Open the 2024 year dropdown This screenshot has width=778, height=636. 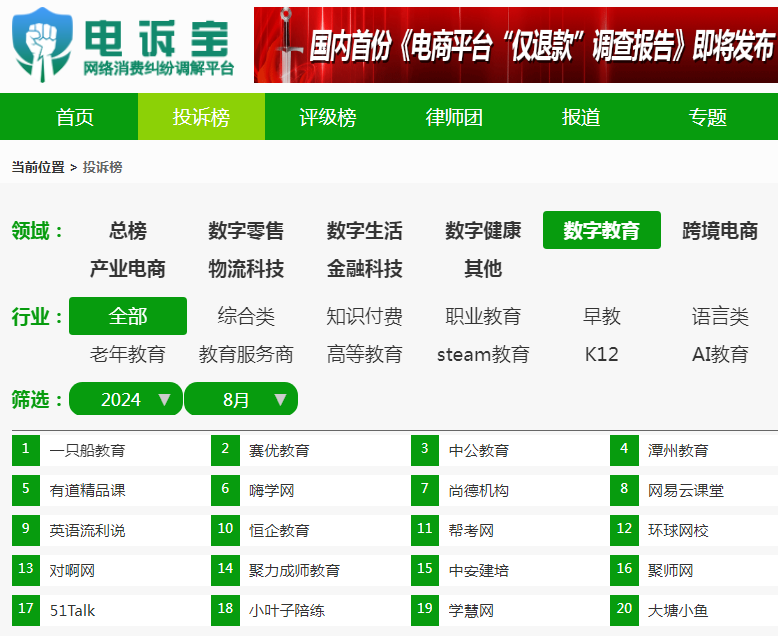pyautogui.click(x=126, y=399)
